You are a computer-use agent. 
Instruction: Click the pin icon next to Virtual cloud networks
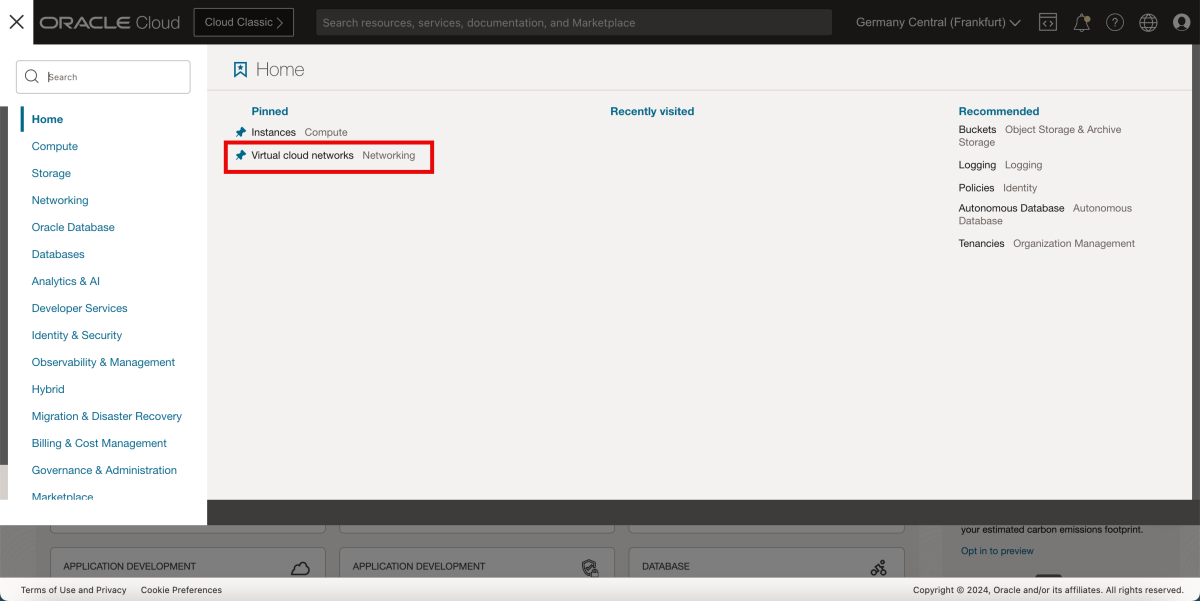pyautogui.click(x=240, y=155)
